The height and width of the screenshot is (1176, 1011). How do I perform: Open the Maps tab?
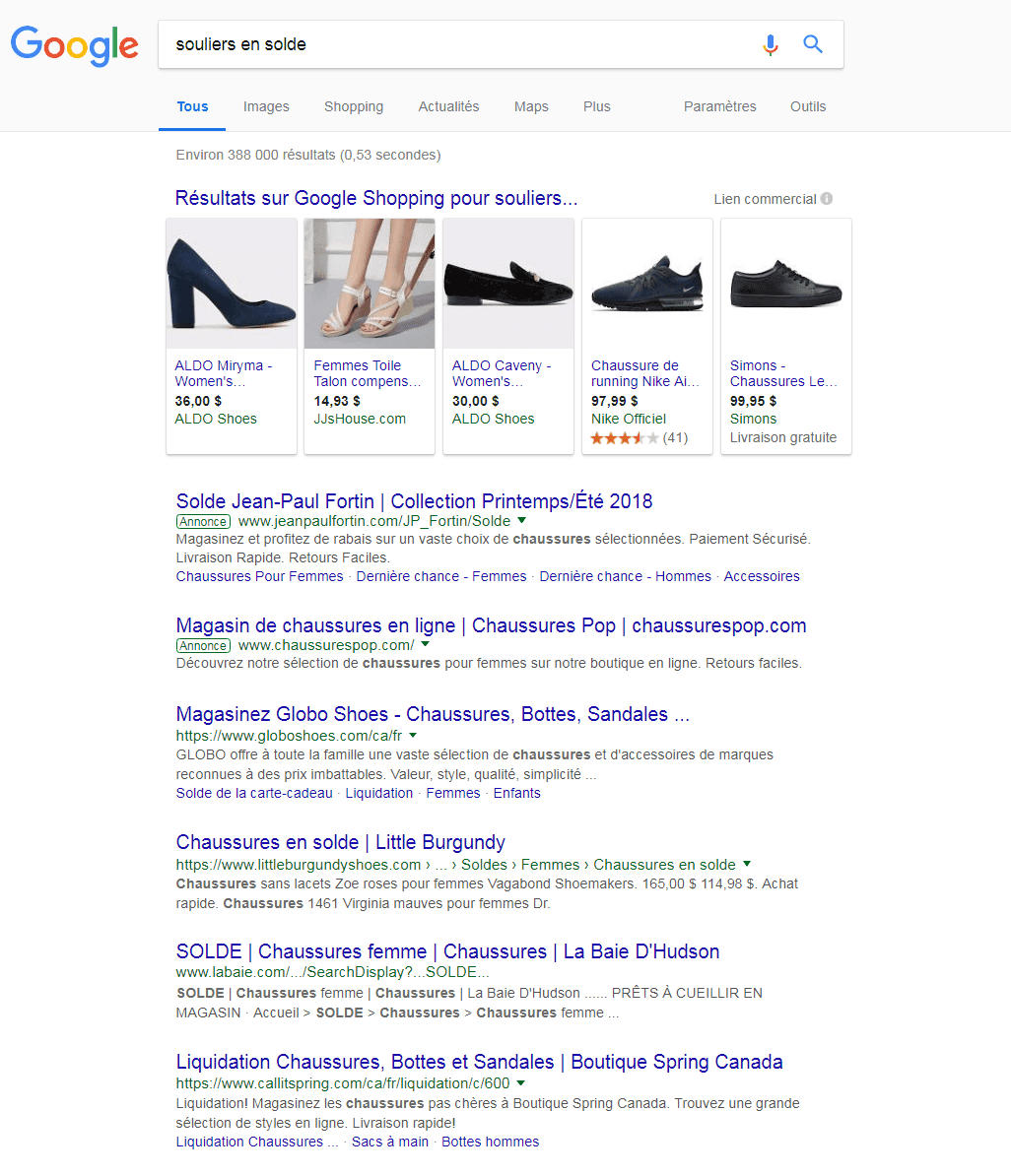(x=531, y=106)
